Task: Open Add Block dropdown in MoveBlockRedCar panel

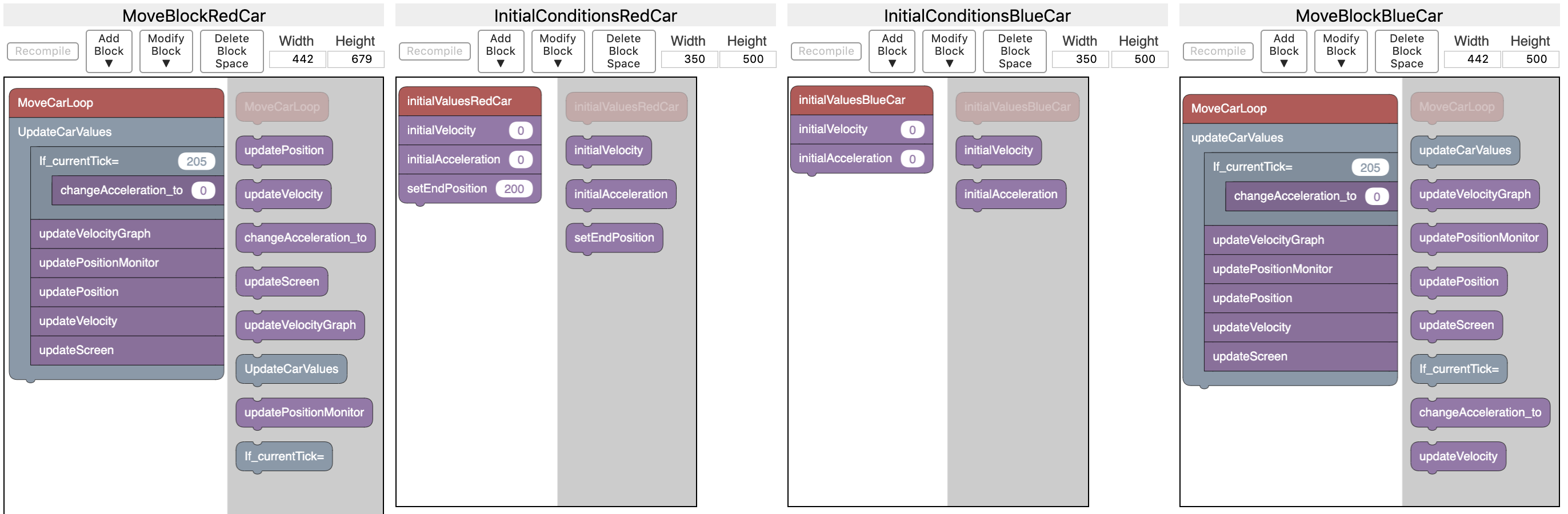Action: click(x=109, y=51)
